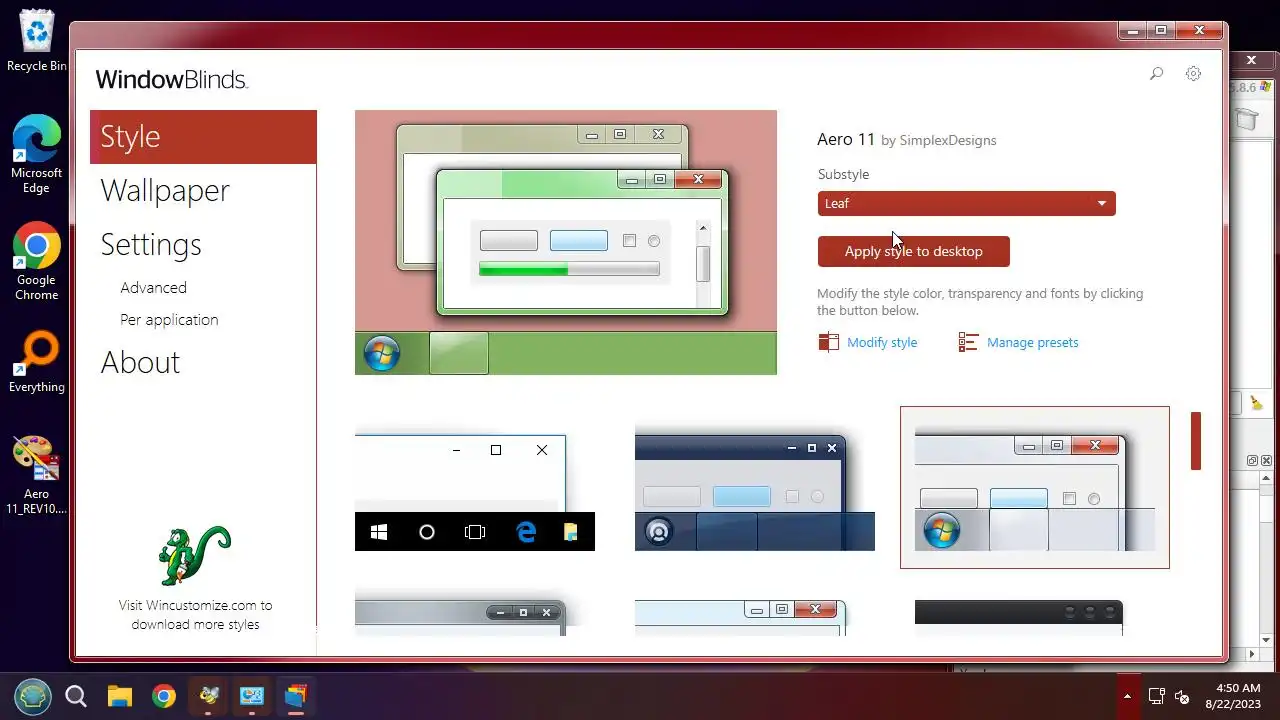
Task: Click the Aero 11 style title text
Action: tap(846, 139)
